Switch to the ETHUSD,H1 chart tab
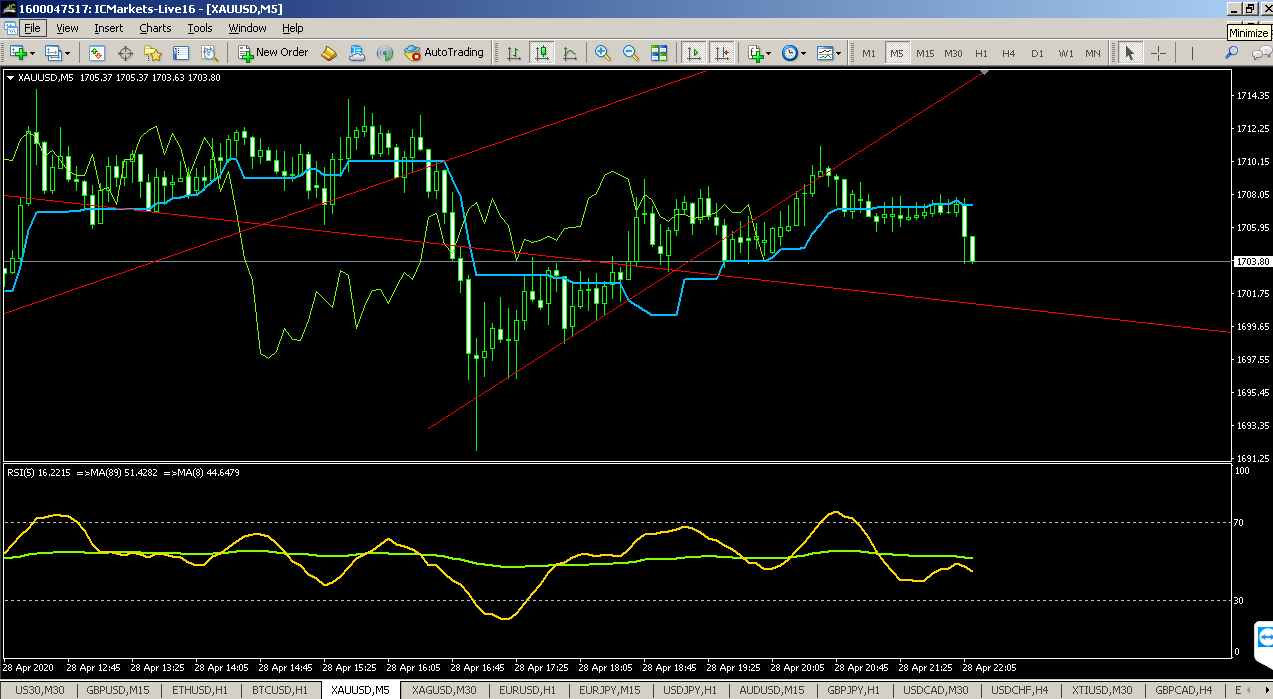Viewport: 1273px width, 699px height. 200,690
